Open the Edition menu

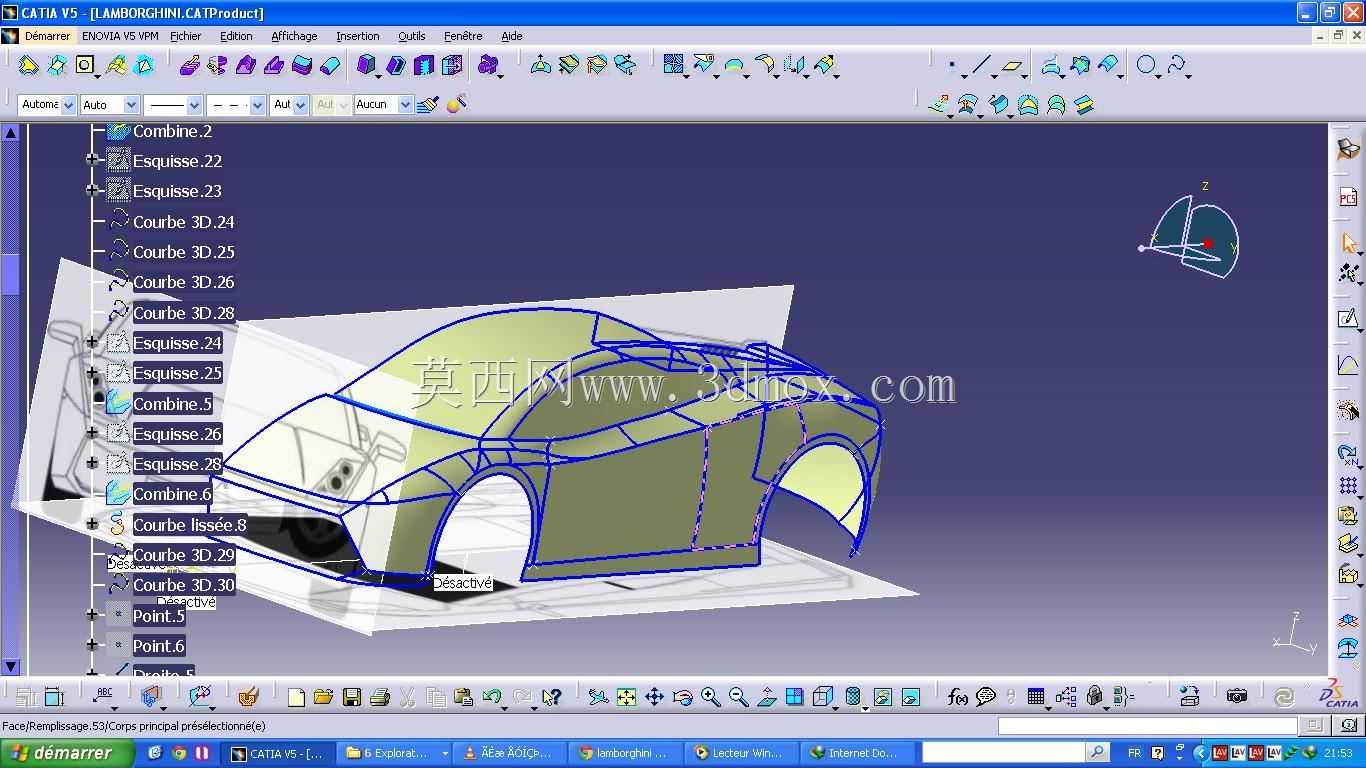[x=236, y=36]
